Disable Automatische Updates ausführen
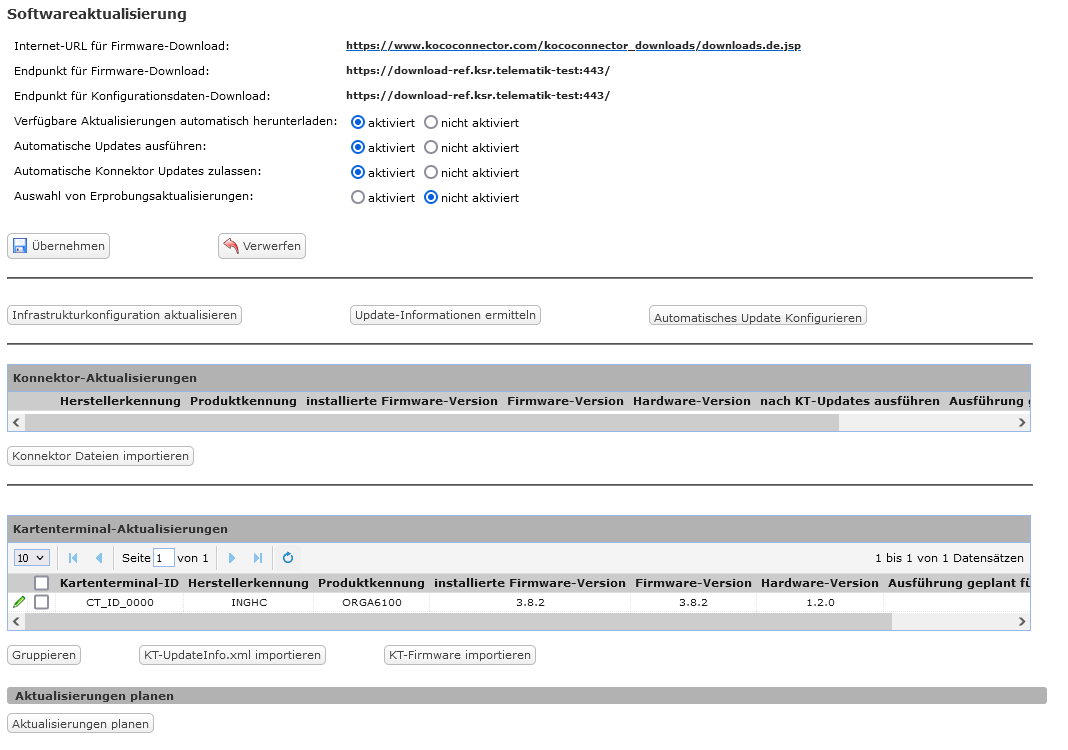Image resolution: width=1068 pixels, height=750 pixels. (x=431, y=148)
